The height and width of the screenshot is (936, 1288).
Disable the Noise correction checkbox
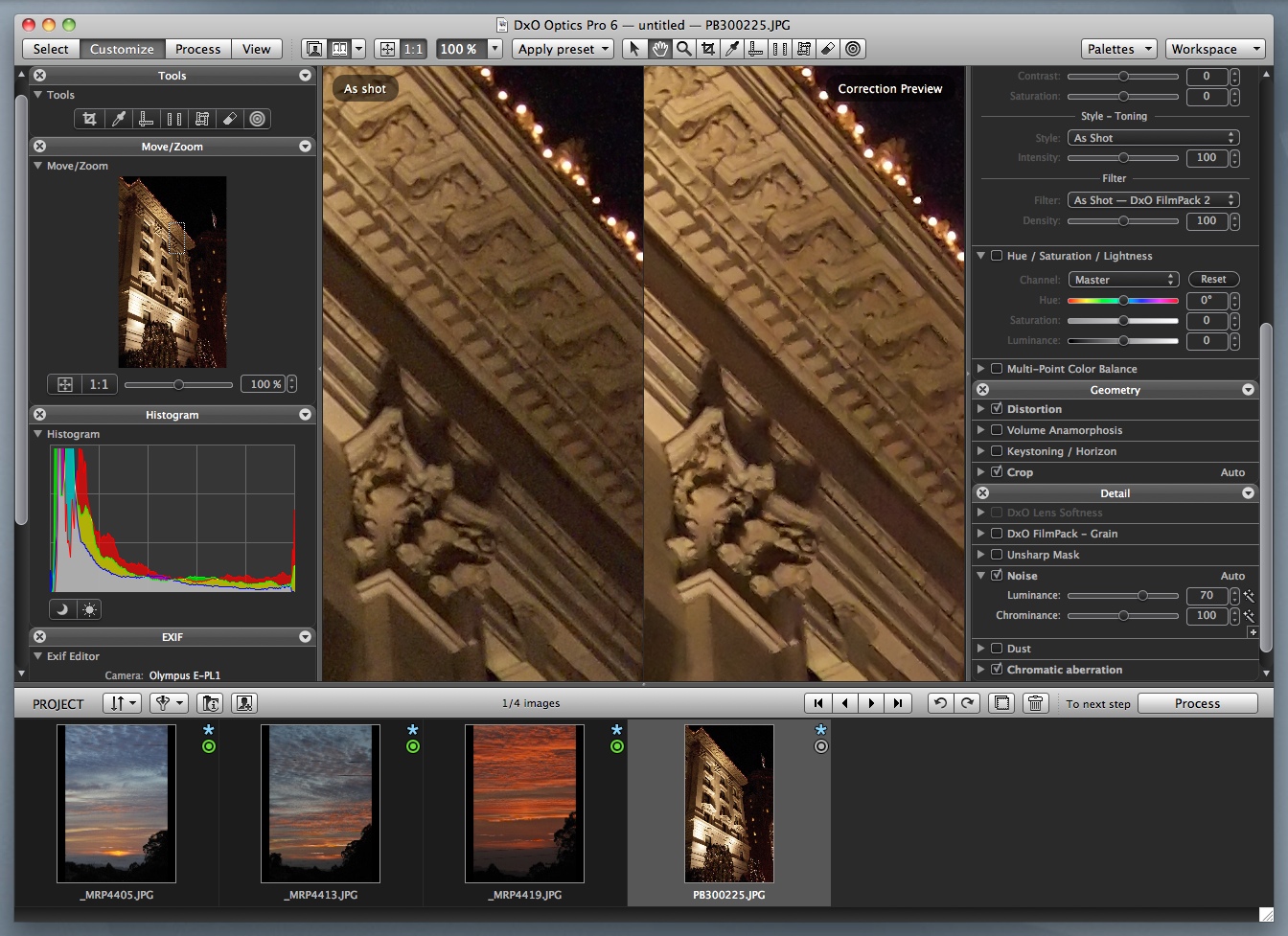point(997,576)
